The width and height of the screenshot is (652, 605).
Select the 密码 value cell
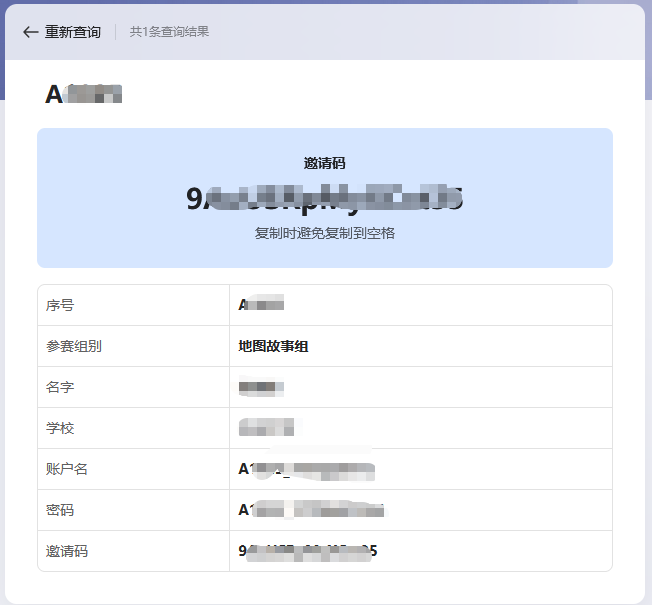311,510
